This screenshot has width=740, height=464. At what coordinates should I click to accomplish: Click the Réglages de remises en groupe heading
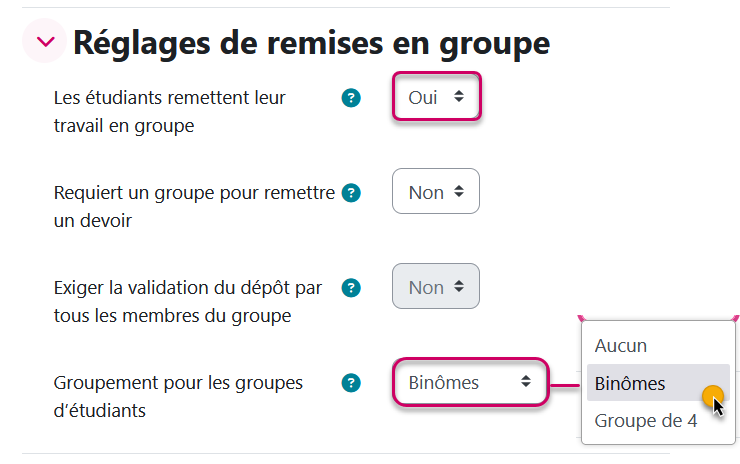tap(311, 42)
